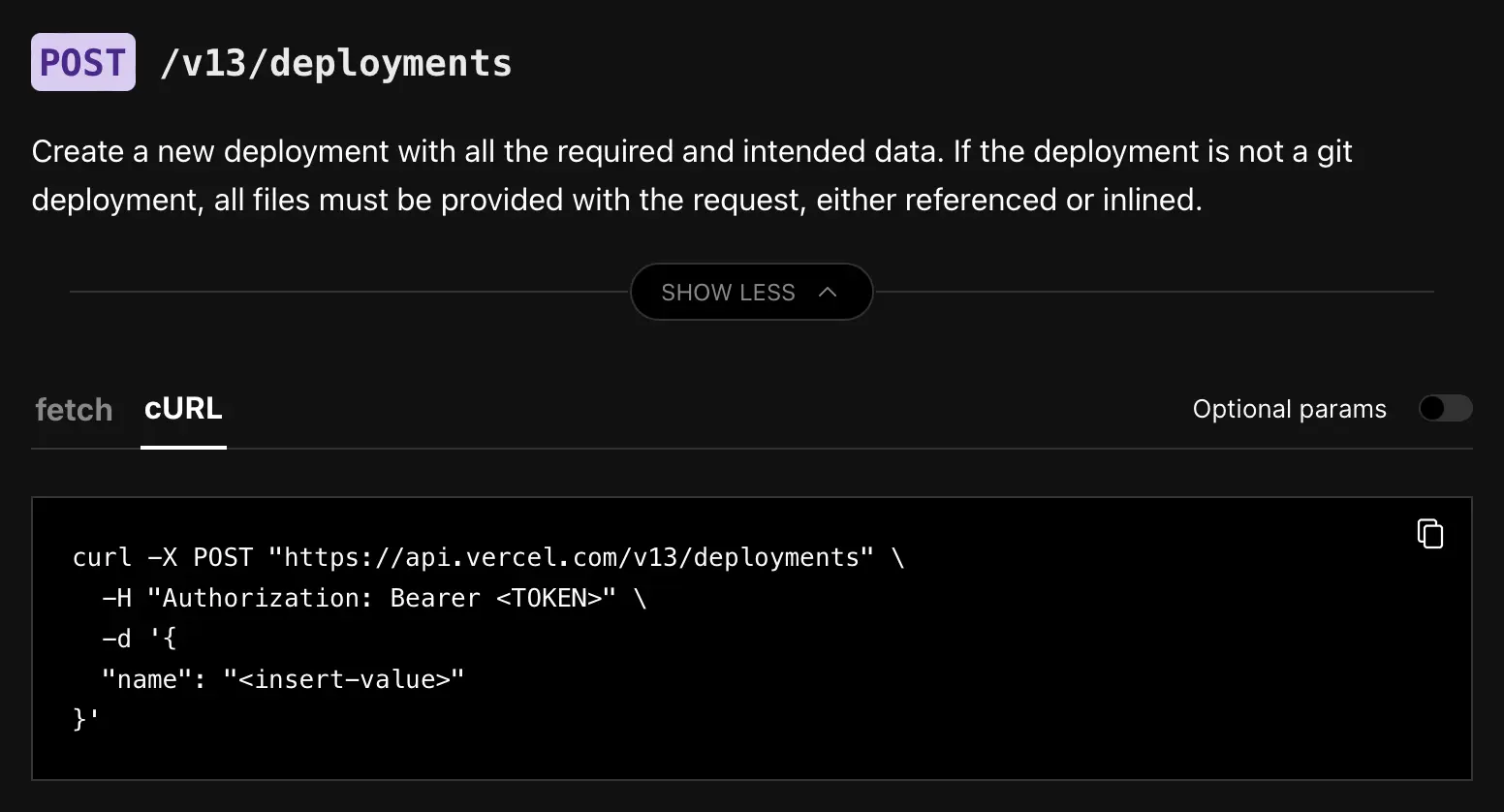Collapse description with SHOW LESS button
The image size is (1504, 812).
coord(751,292)
